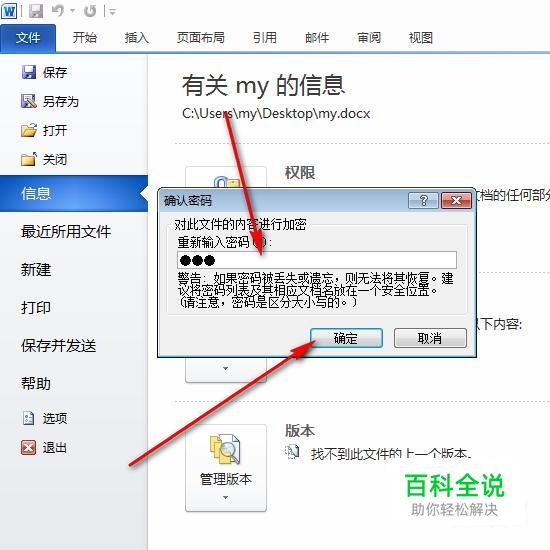Select 信息 in the backstage menu
This screenshot has width=550, height=550.
[74, 193]
